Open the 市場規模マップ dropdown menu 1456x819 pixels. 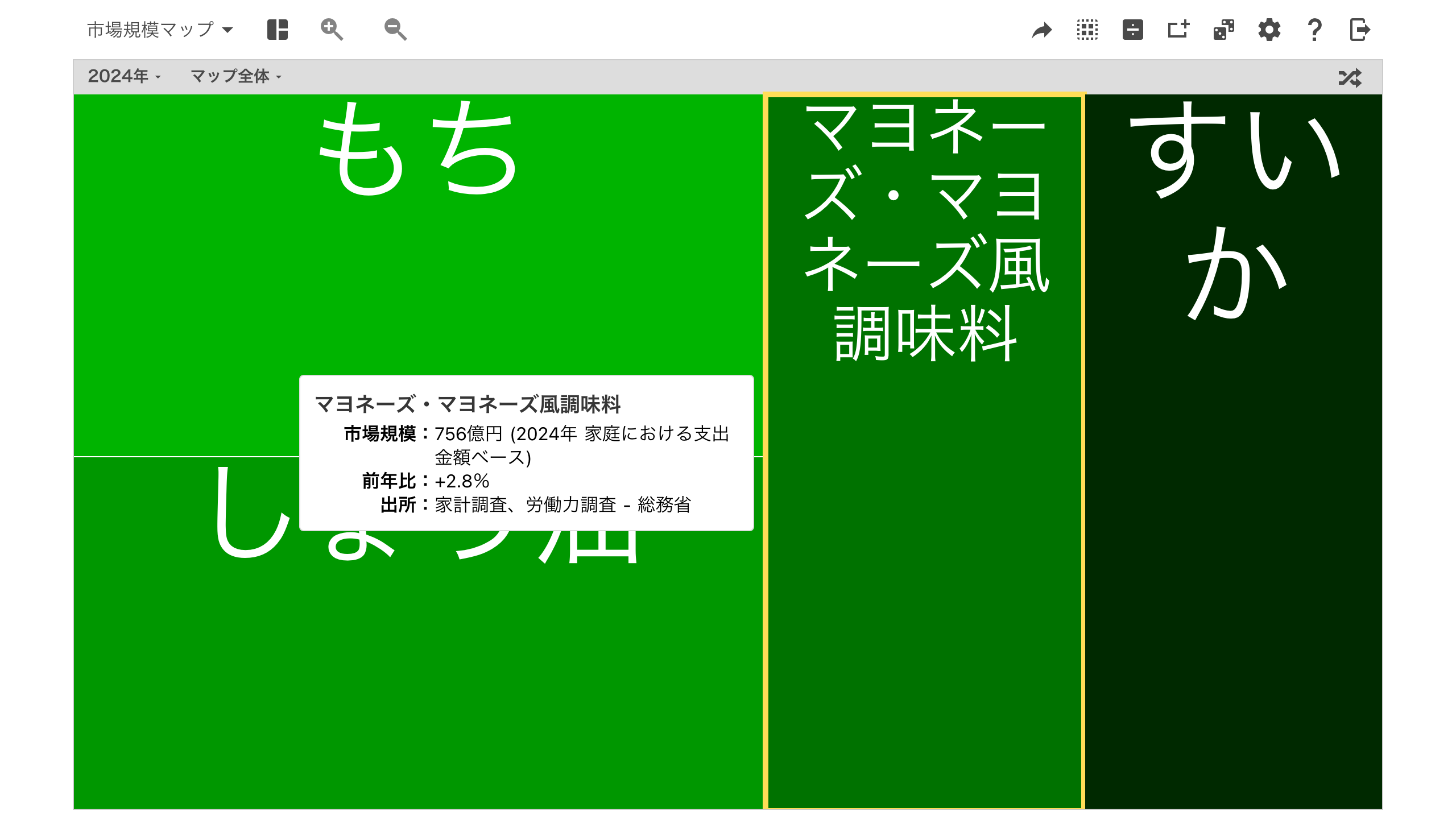pos(160,30)
